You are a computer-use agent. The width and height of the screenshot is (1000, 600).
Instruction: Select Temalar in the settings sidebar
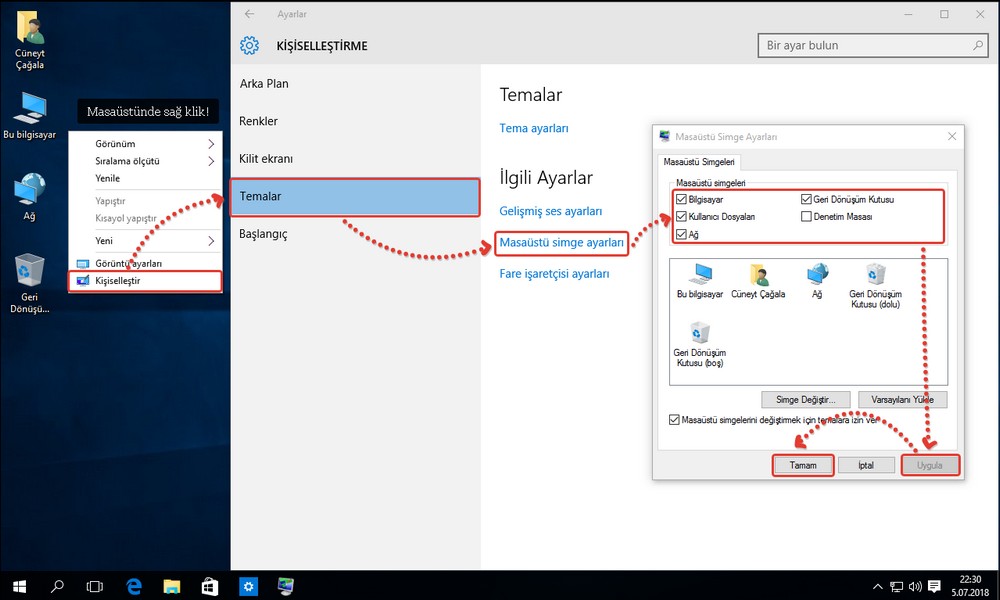click(355, 197)
